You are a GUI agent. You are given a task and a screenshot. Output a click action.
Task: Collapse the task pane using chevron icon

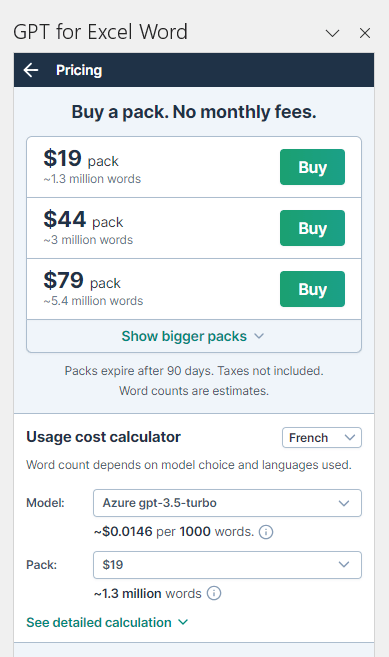[332, 33]
